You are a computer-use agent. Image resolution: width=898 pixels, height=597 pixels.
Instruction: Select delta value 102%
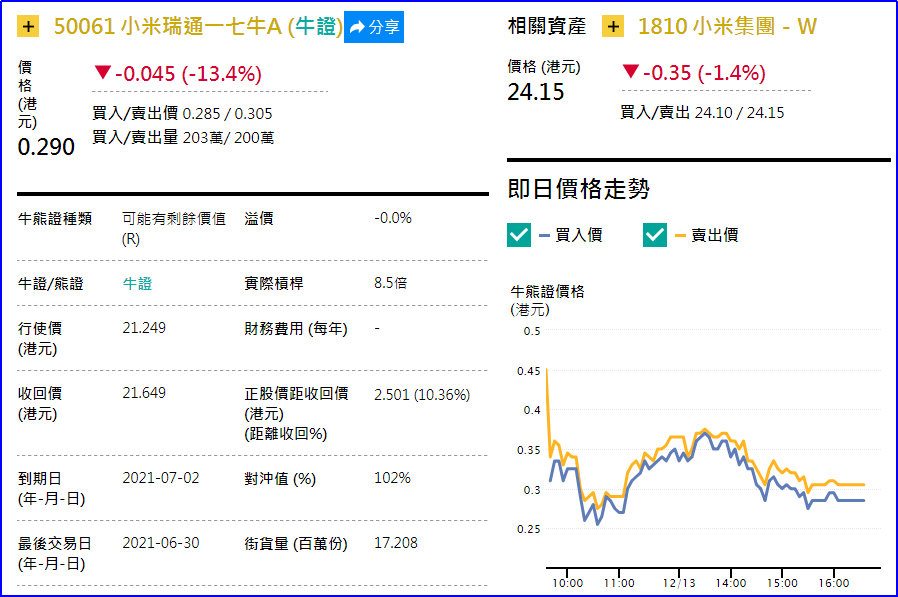392,478
